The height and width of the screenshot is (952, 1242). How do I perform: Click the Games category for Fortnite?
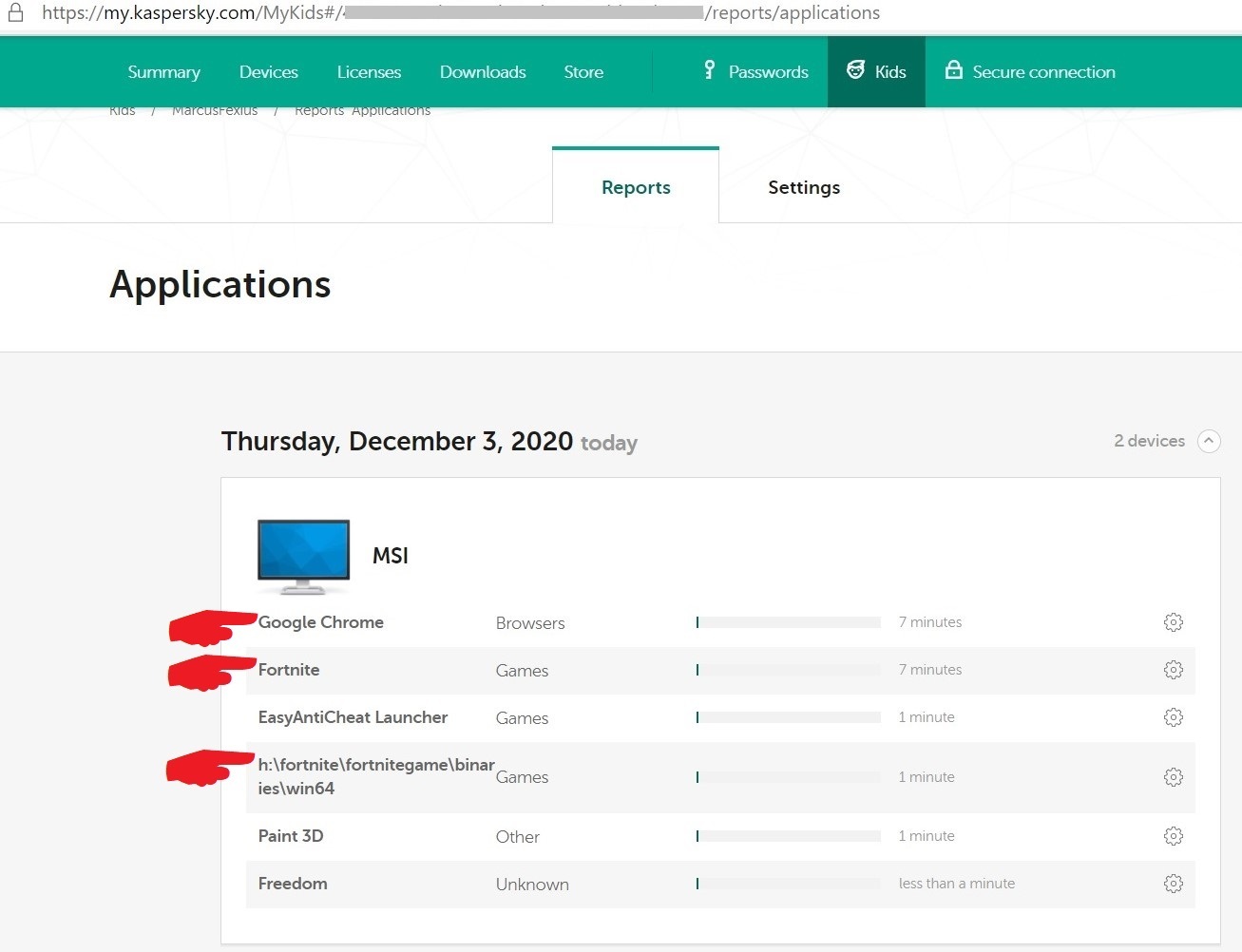pos(522,671)
